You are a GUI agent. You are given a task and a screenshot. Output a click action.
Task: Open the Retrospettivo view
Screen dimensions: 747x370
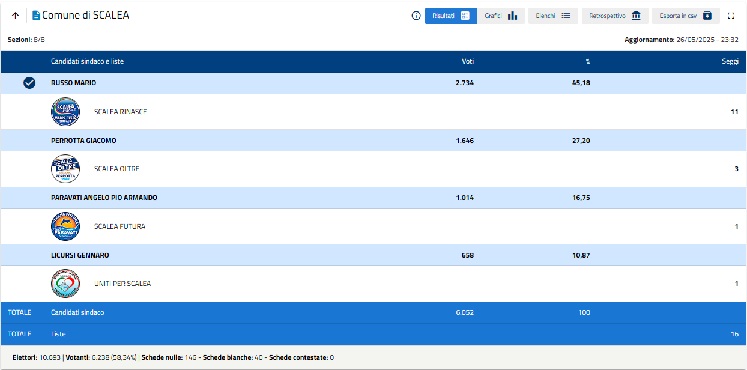coord(615,16)
